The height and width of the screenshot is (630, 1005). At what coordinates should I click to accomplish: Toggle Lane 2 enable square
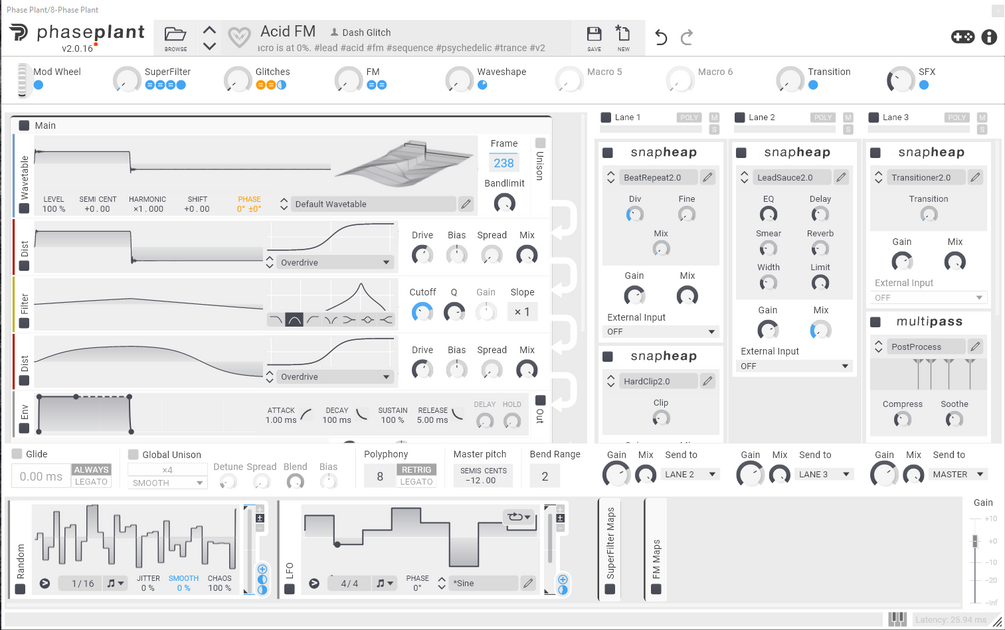[740, 117]
